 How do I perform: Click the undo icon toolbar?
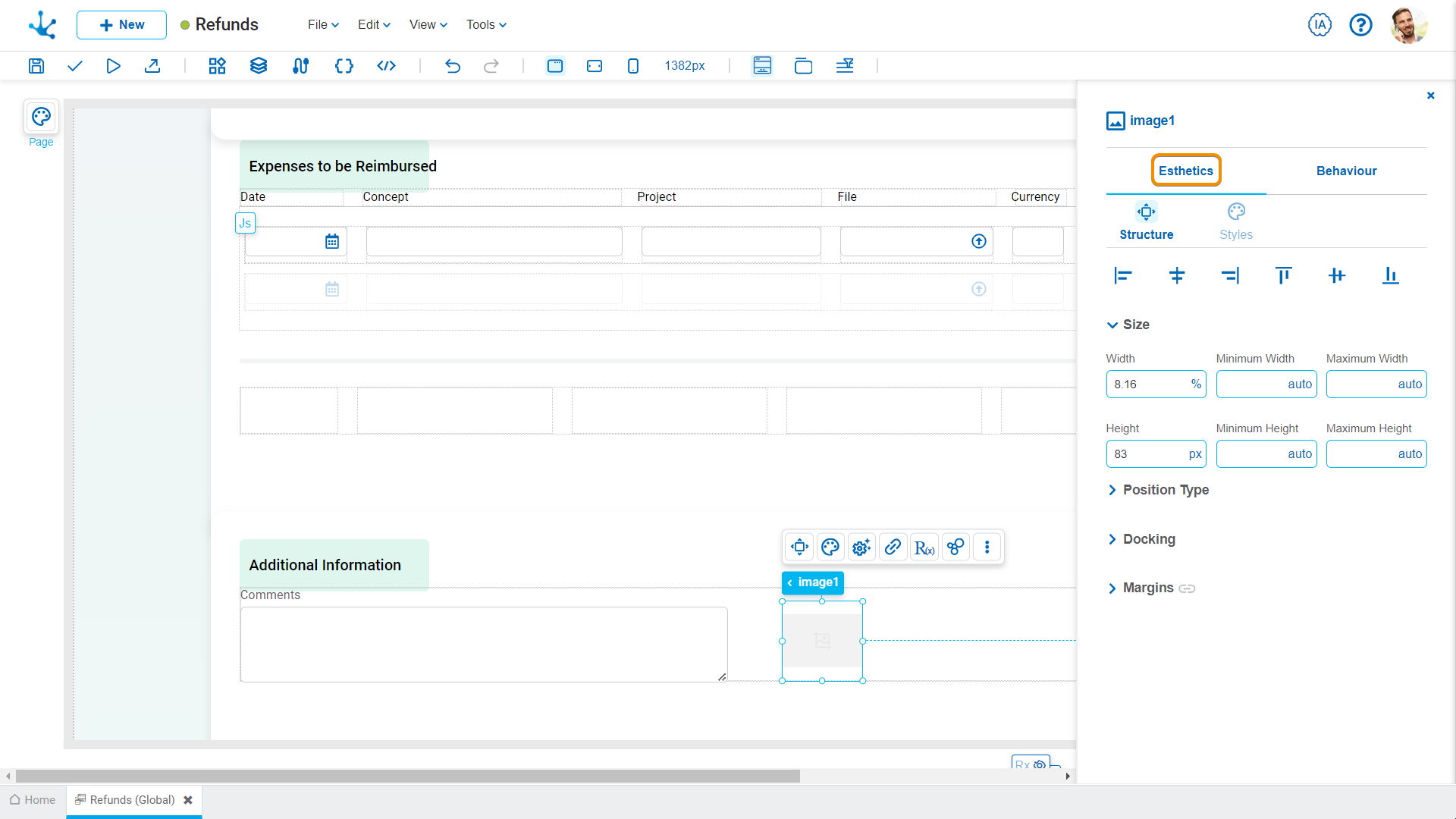[x=453, y=65]
